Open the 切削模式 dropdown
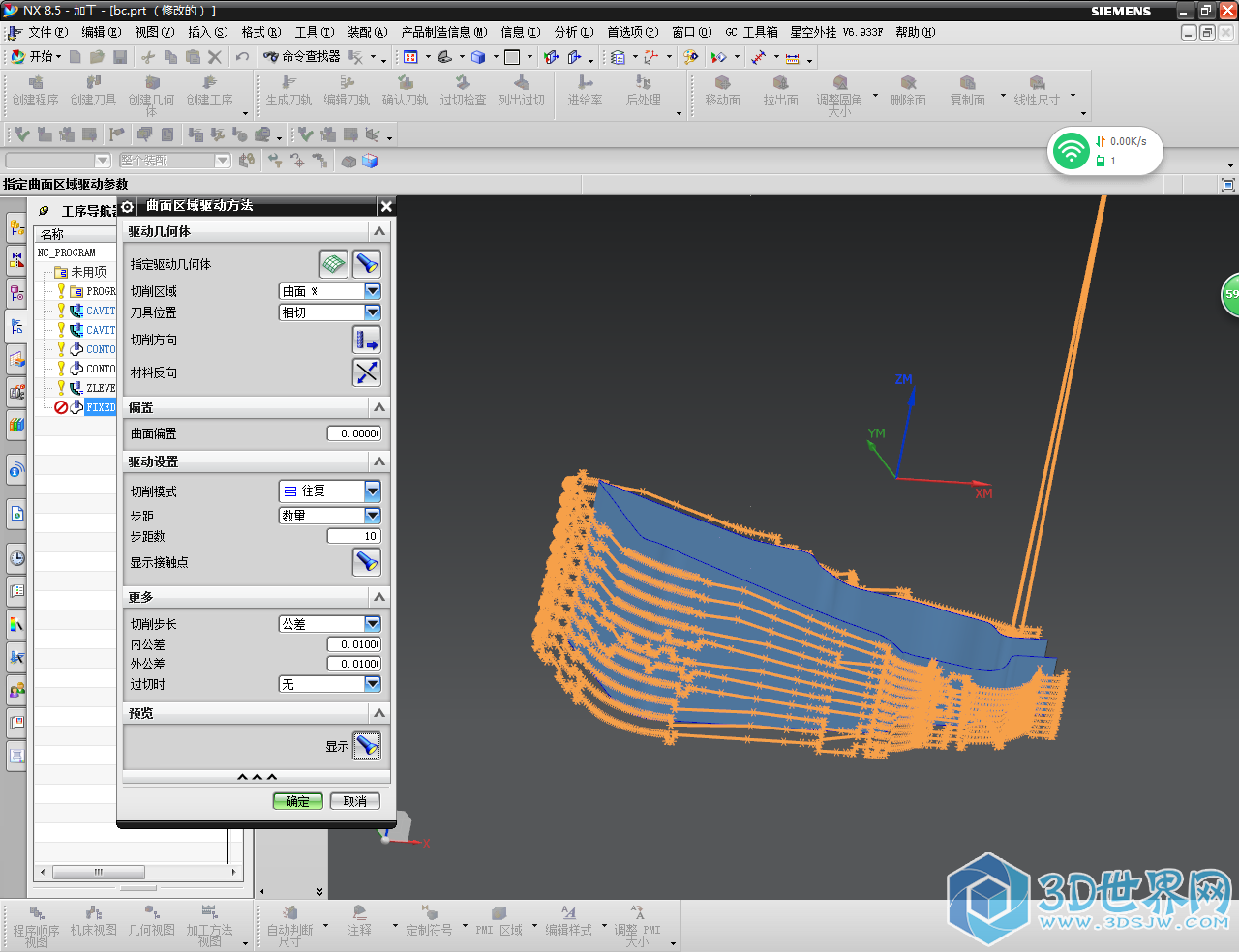Screen dimensions: 1239x952 click(x=330, y=491)
